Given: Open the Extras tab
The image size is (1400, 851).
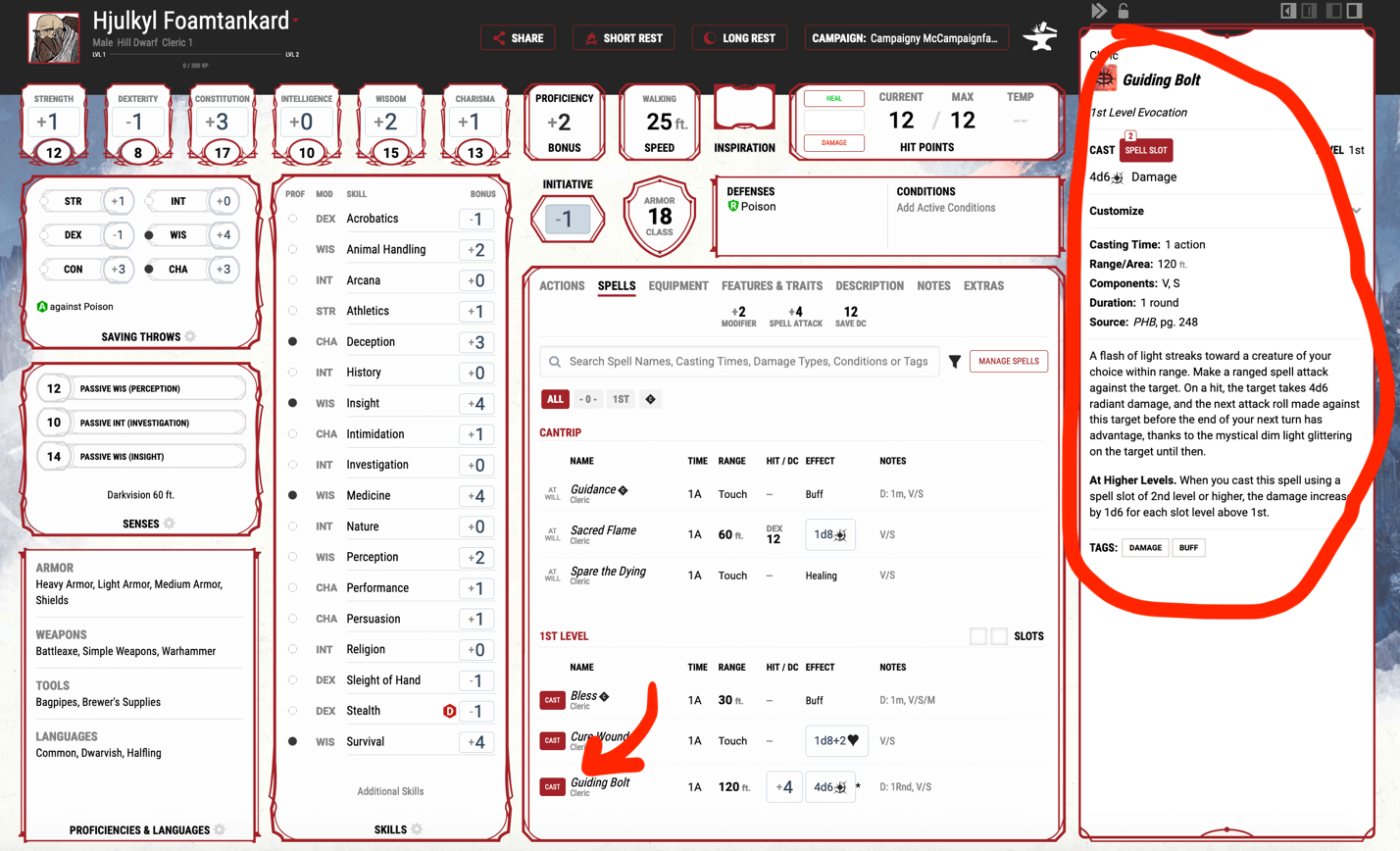Looking at the screenshot, I should click(x=983, y=286).
